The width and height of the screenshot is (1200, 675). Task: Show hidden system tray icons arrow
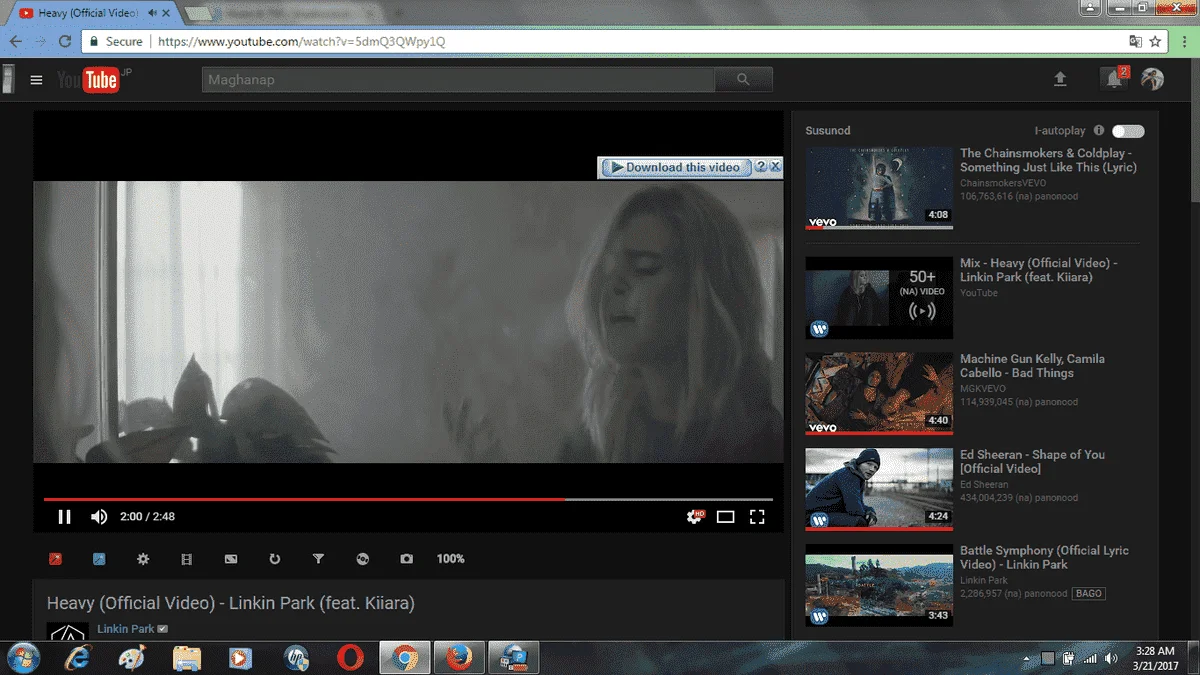(x=1027, y=658)
